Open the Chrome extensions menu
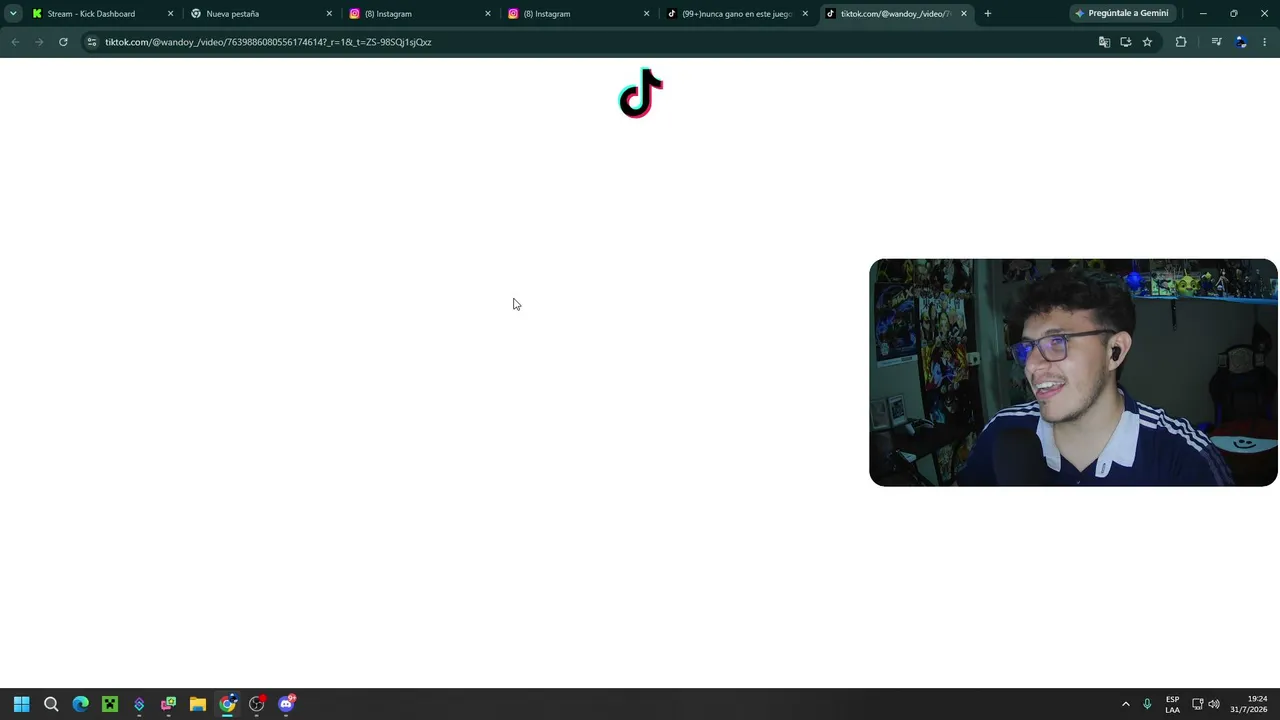Image resolution: width=1280 pixels, height=720 pixels. coord(1181,42)
